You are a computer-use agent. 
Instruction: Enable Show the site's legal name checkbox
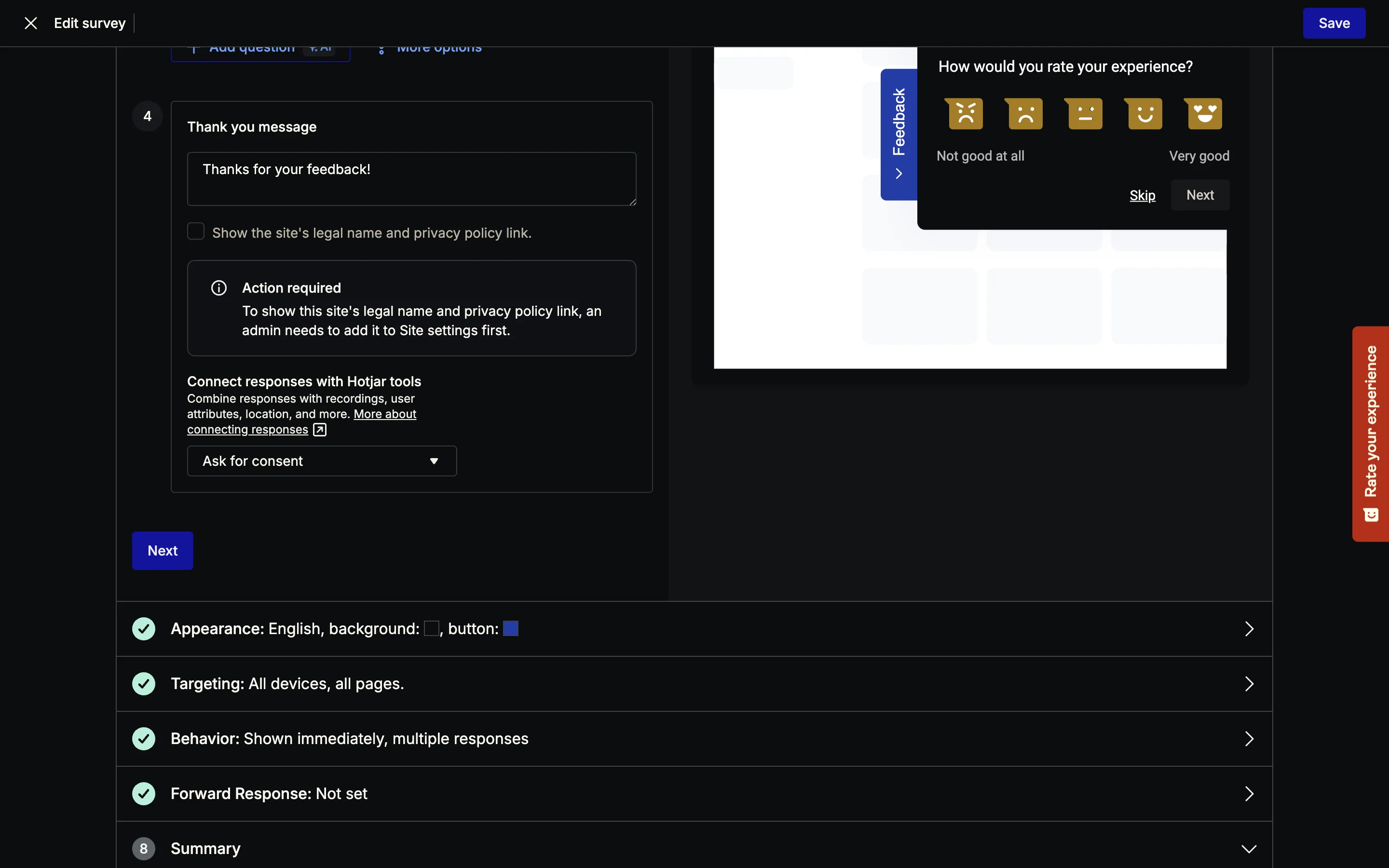pos(196,231)
